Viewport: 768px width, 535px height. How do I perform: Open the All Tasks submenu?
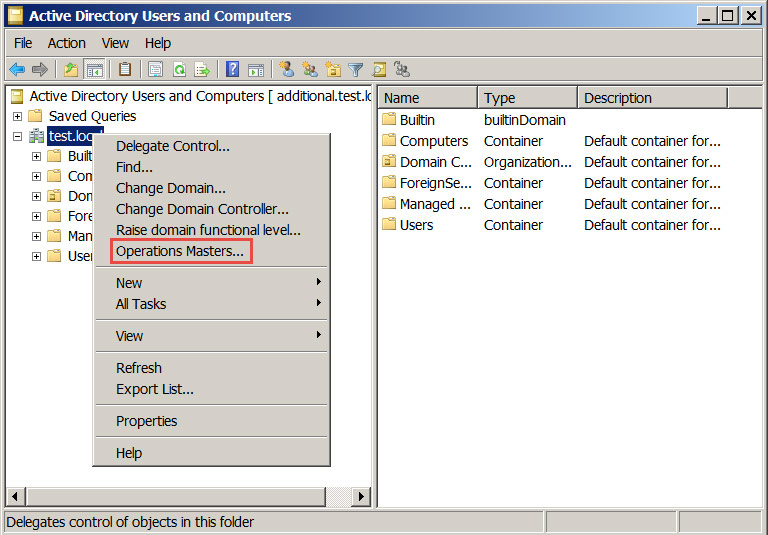point(141,304)
